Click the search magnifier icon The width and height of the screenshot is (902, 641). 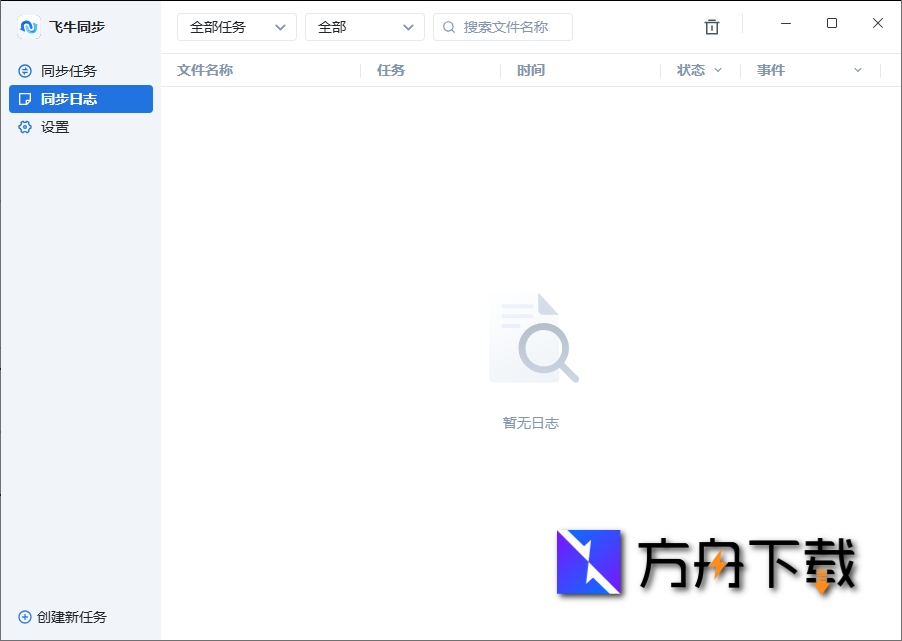(x=449, y=27)
